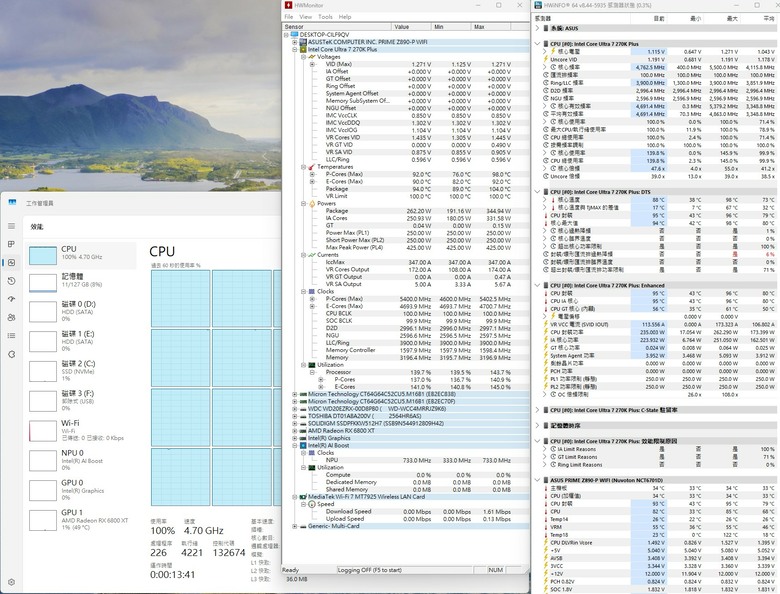
Task: Click the thermometer icon beside Temperatures
Action: pos(311,167)
